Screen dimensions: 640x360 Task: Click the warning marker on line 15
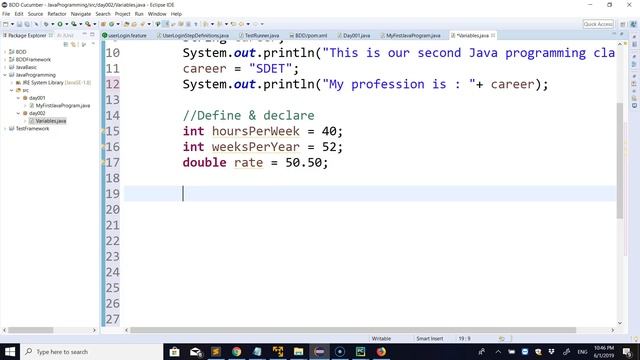click(x=103, y=131)
